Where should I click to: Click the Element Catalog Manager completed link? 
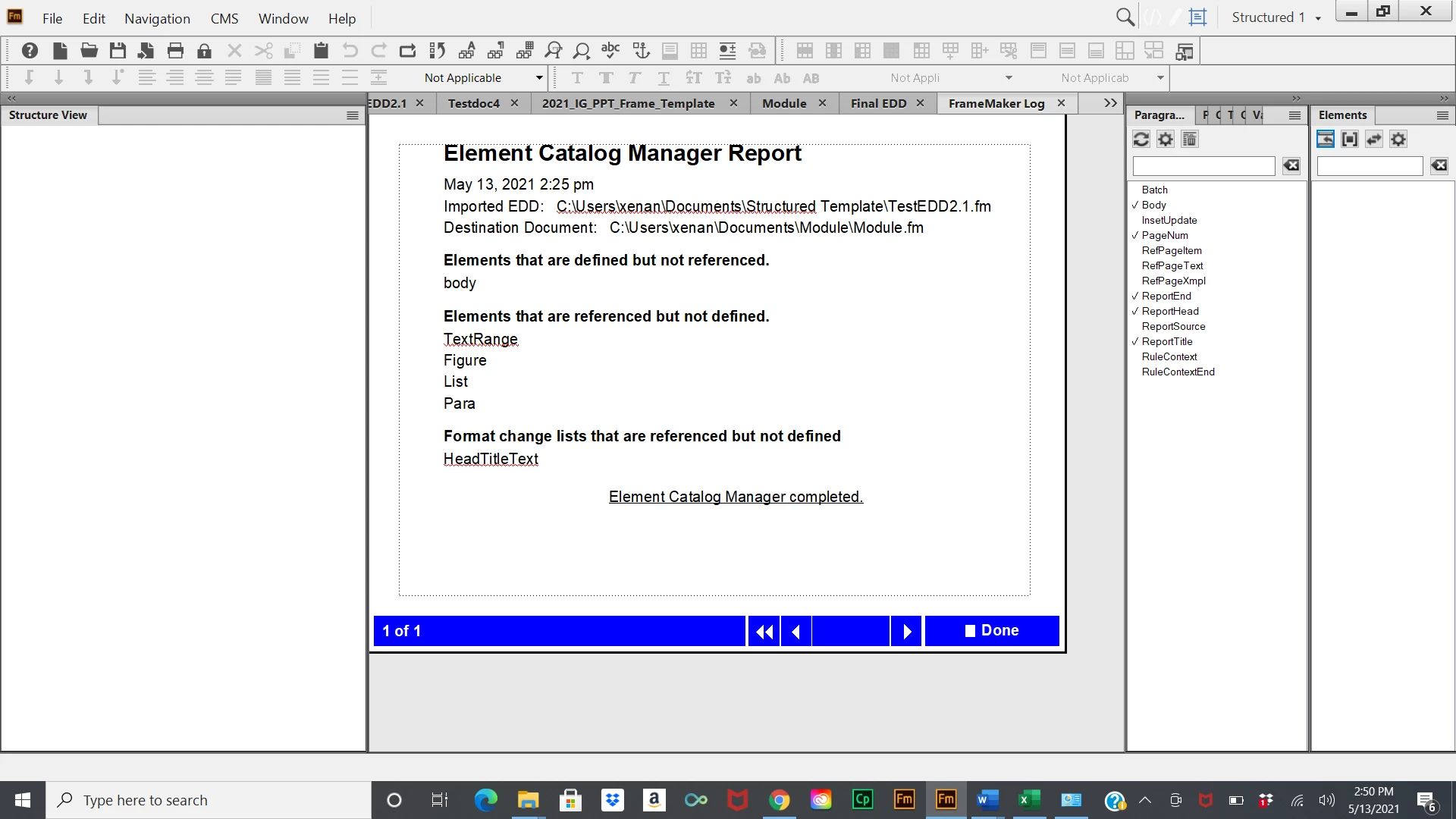click(736, 497)
